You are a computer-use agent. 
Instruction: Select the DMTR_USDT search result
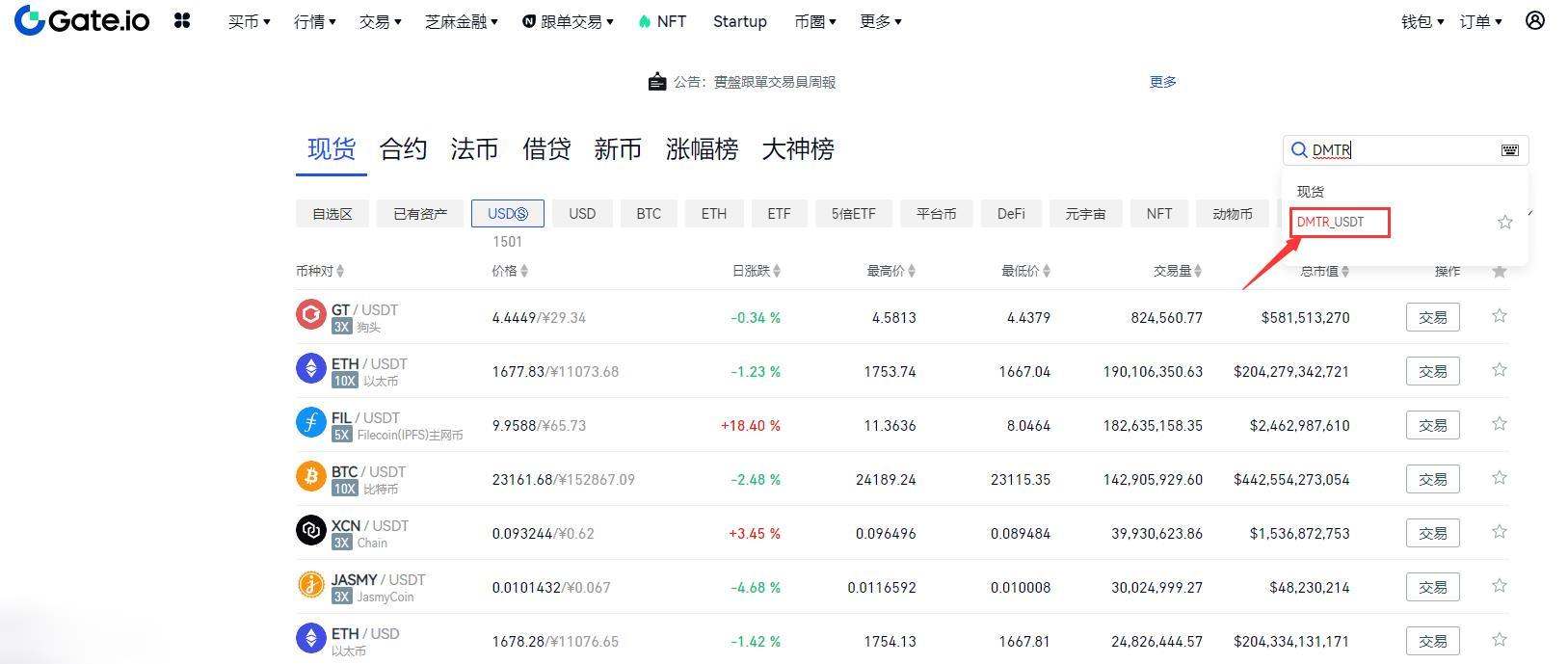point(1331,223)
